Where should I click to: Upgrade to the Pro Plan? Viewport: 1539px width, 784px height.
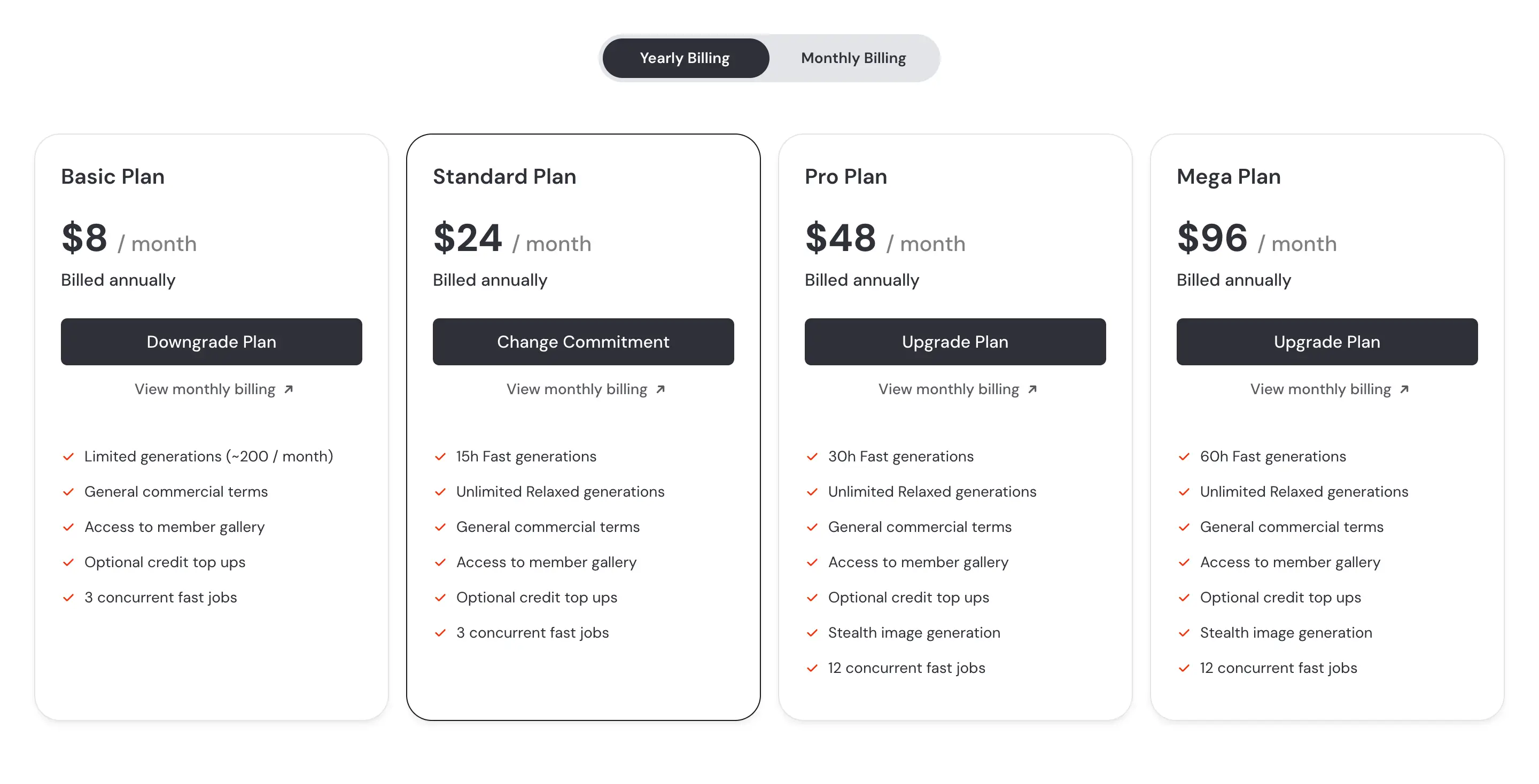tap(955, 342)
